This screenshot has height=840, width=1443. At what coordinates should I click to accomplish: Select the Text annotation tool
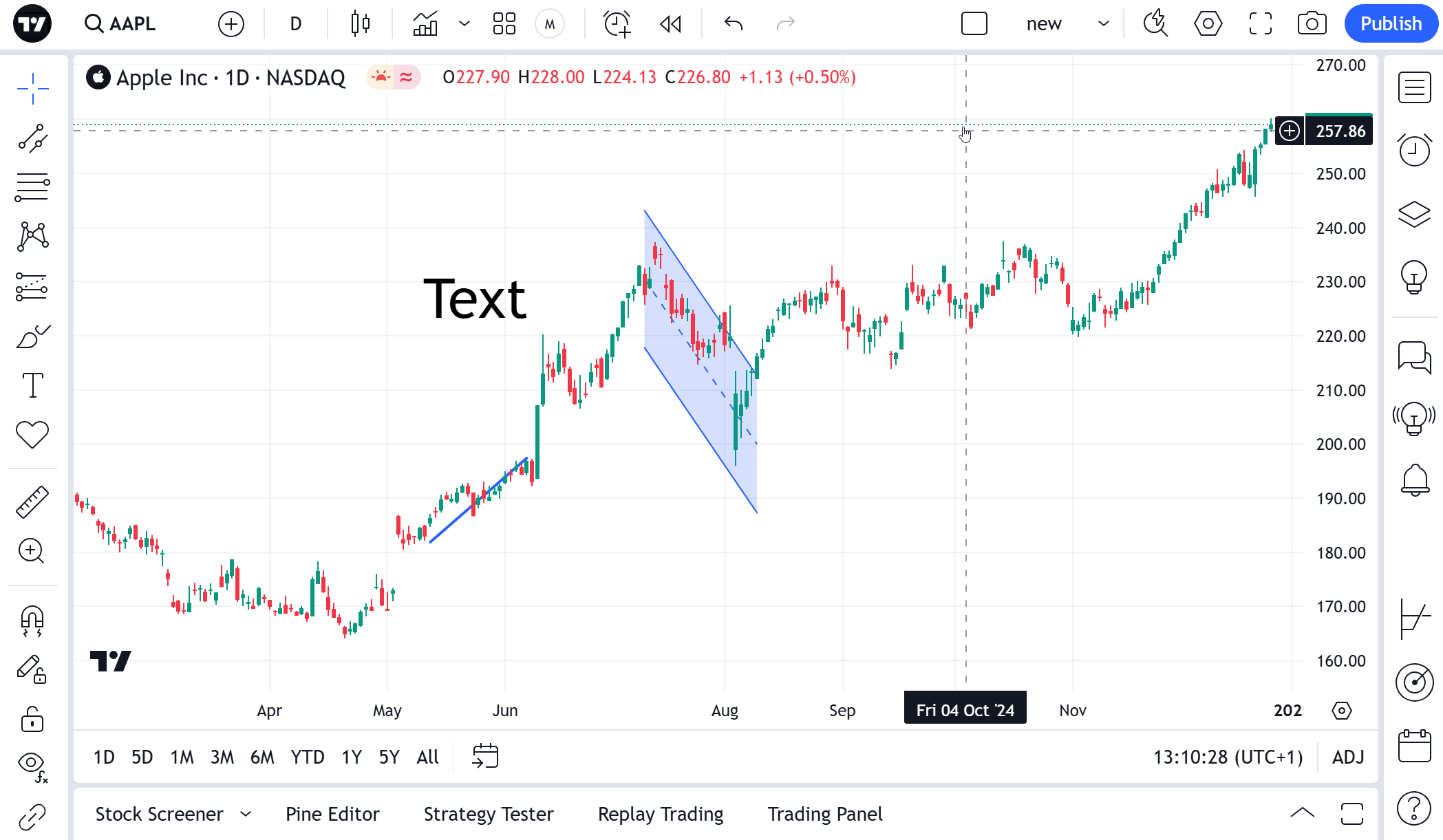coord(32,385)
